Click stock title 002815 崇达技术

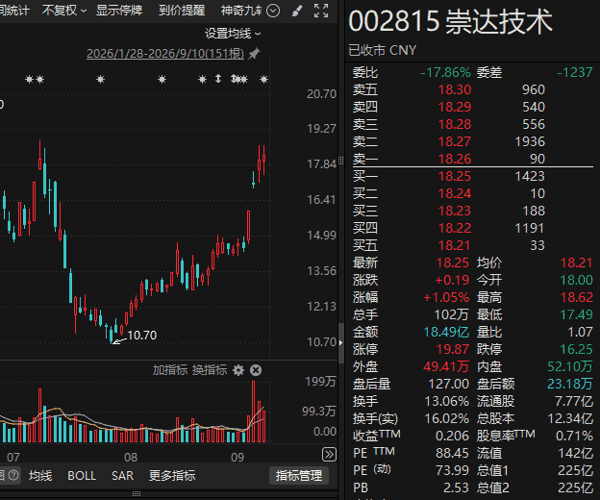point(450,21)
